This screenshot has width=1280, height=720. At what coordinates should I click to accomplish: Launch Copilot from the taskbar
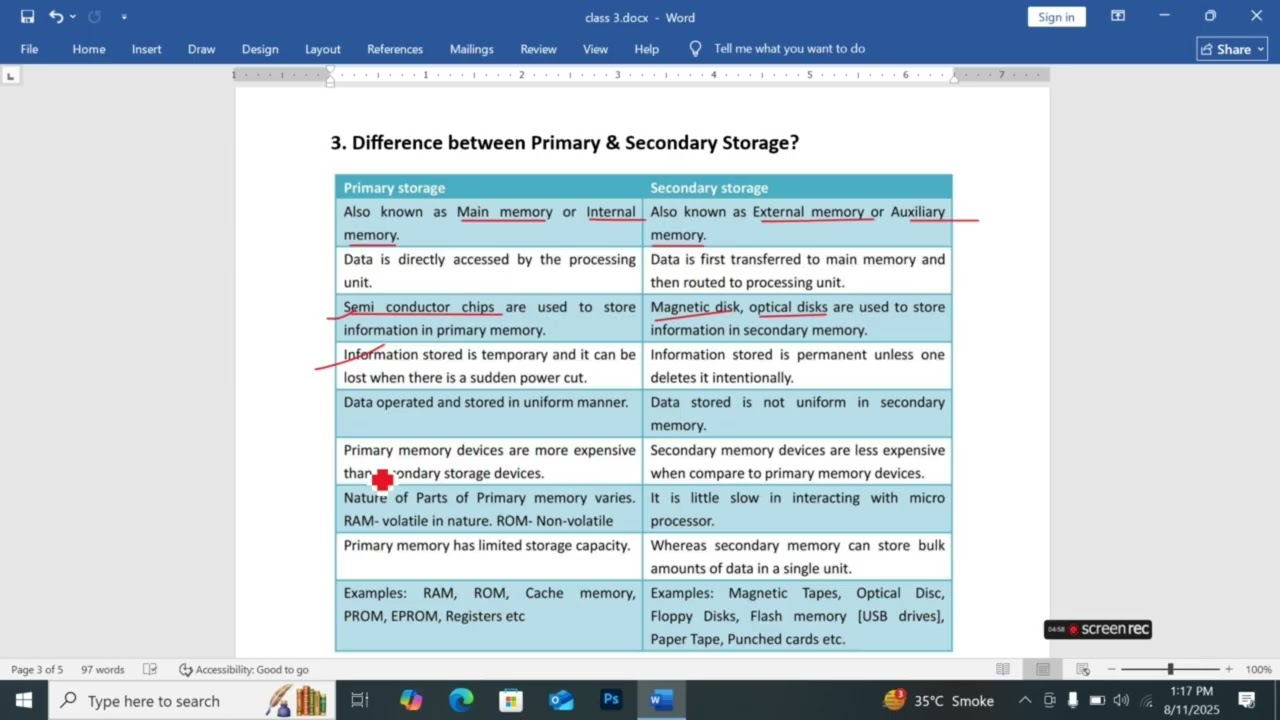411,701
